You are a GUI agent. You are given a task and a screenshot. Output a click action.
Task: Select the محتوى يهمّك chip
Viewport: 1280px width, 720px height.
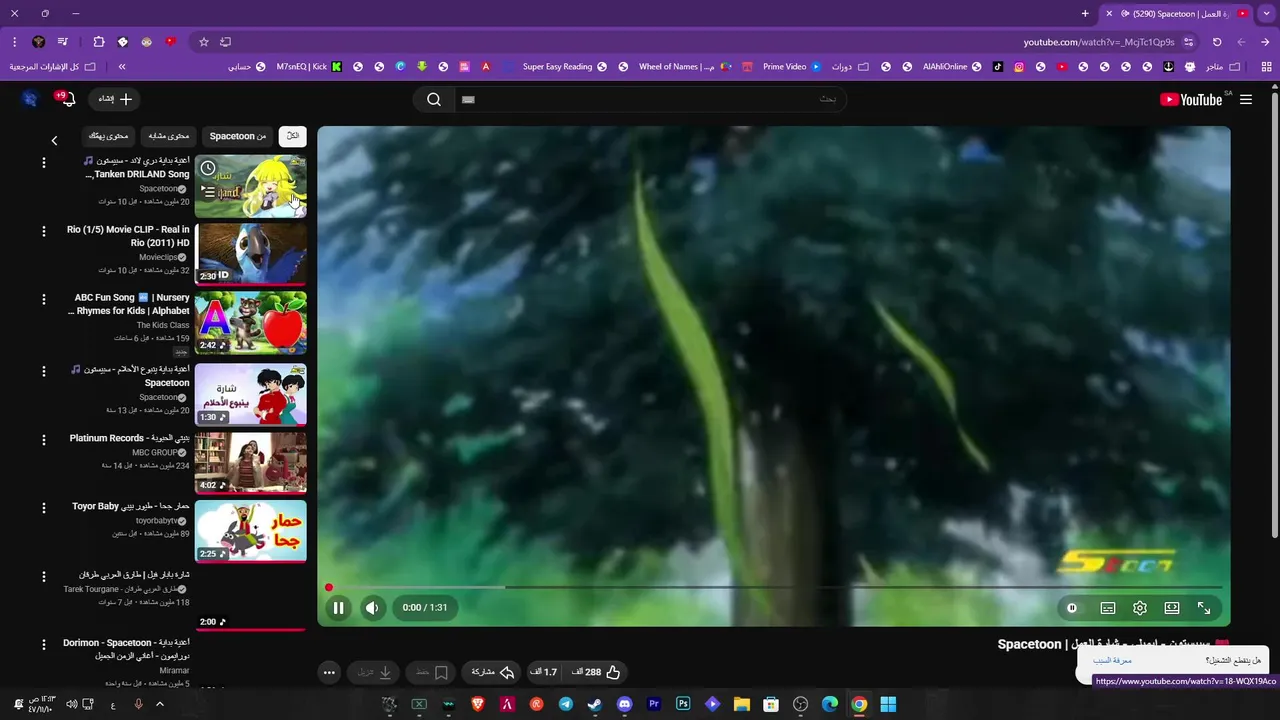pyautogui.click(x=108, y=136)
